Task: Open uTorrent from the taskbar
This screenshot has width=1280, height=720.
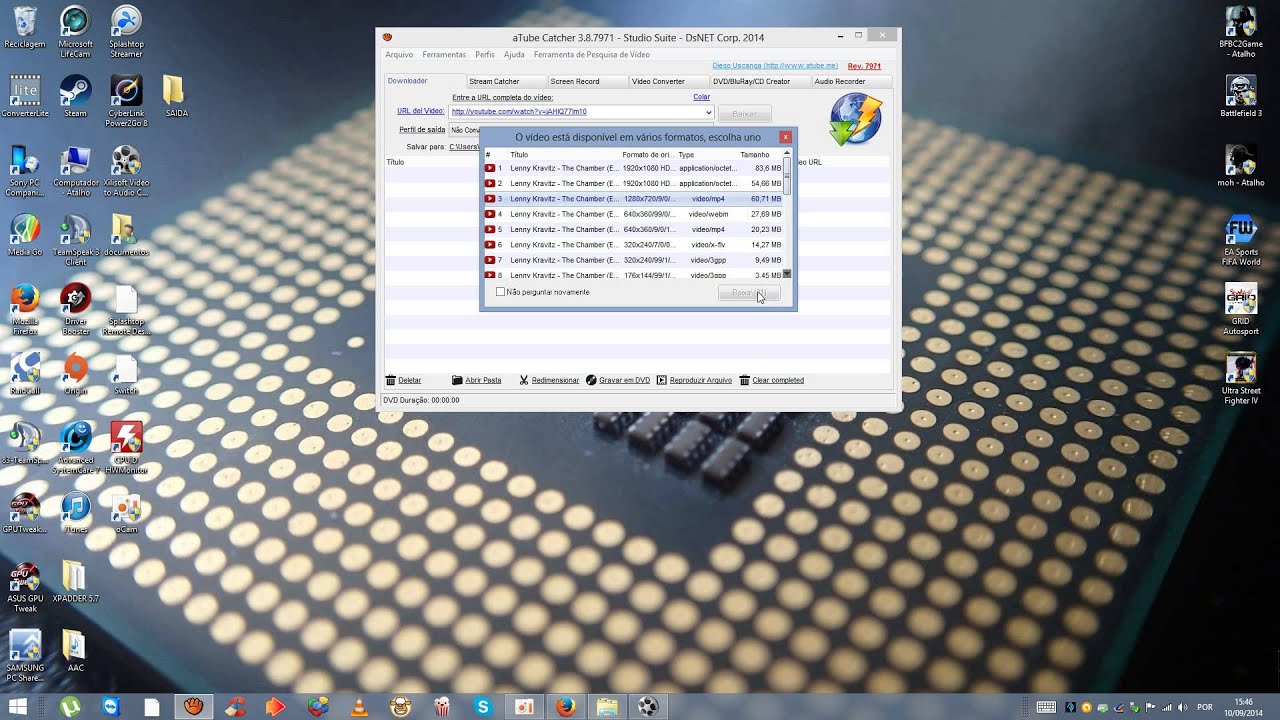Action: [x=70, y=706]
